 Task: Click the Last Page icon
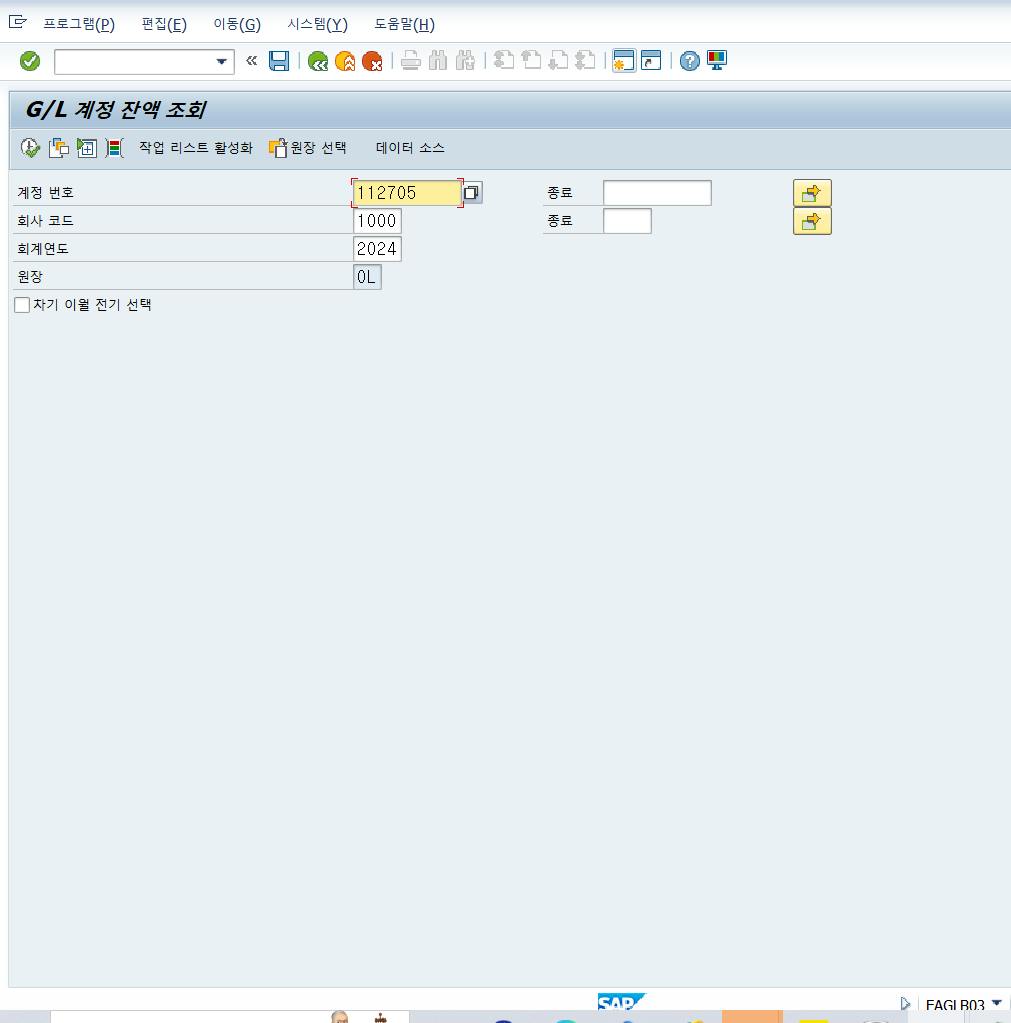click(x=585, y=61)
